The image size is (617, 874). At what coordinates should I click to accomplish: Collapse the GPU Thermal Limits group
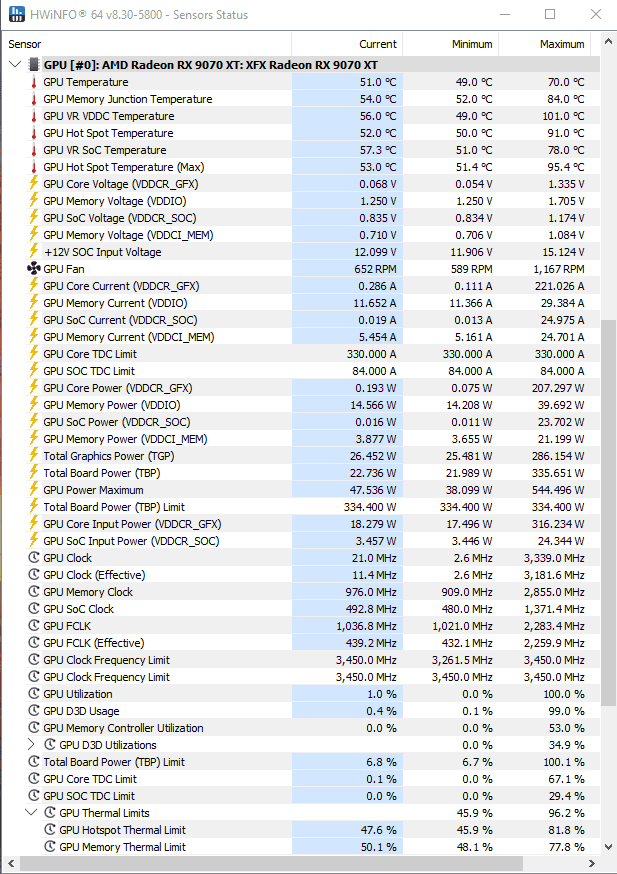[x=31, y=813]
